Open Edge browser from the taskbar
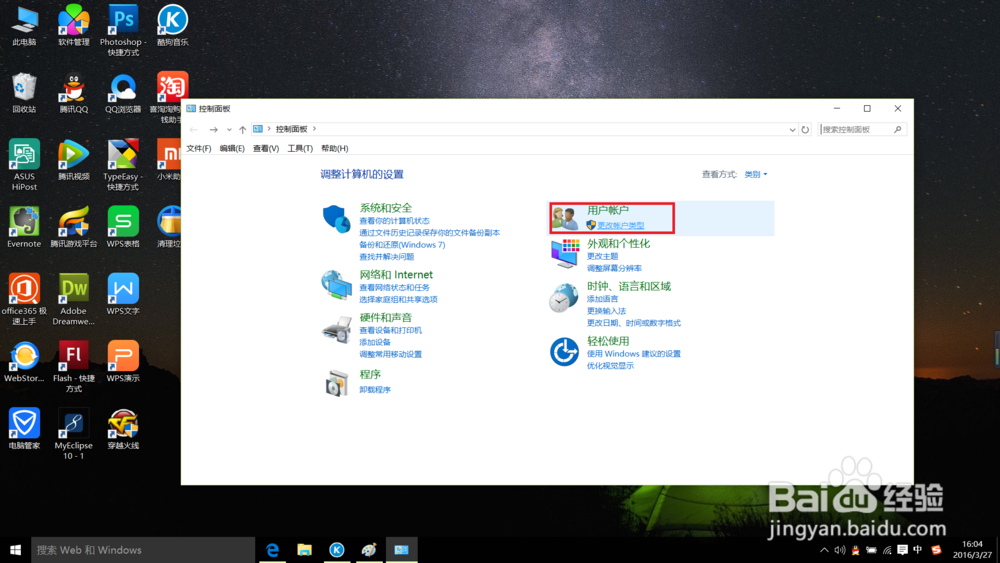 pyautogui.click(x=272, y=550)
